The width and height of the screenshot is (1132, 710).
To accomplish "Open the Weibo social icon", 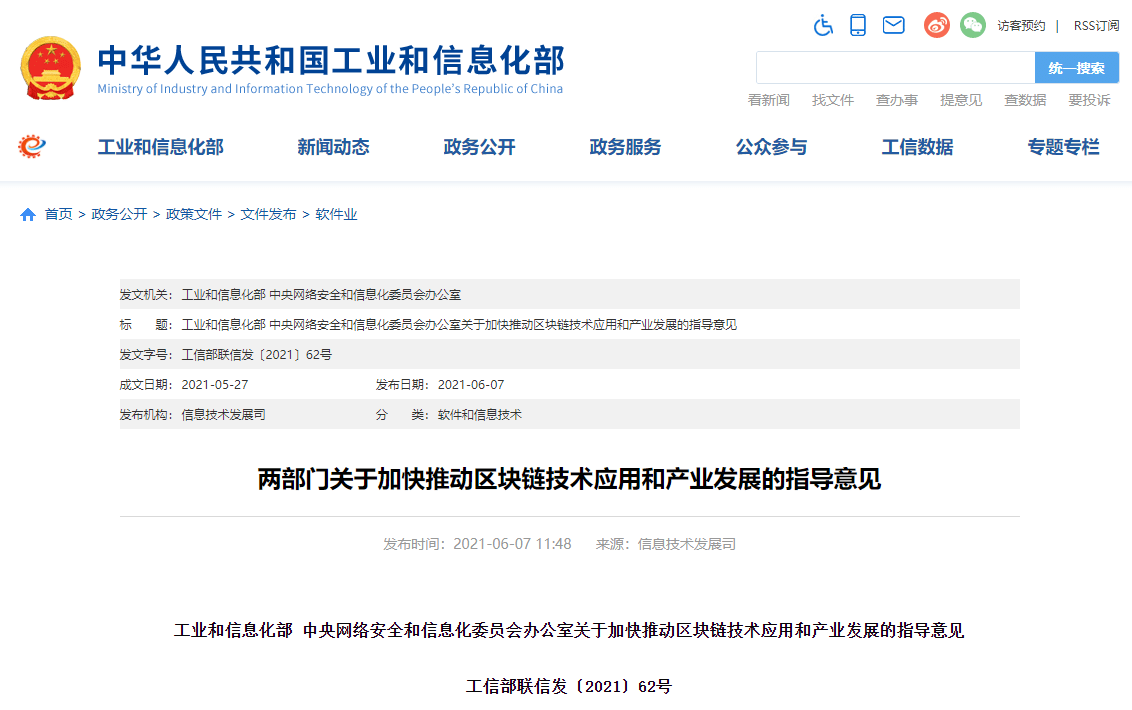I will click(937, 25).
